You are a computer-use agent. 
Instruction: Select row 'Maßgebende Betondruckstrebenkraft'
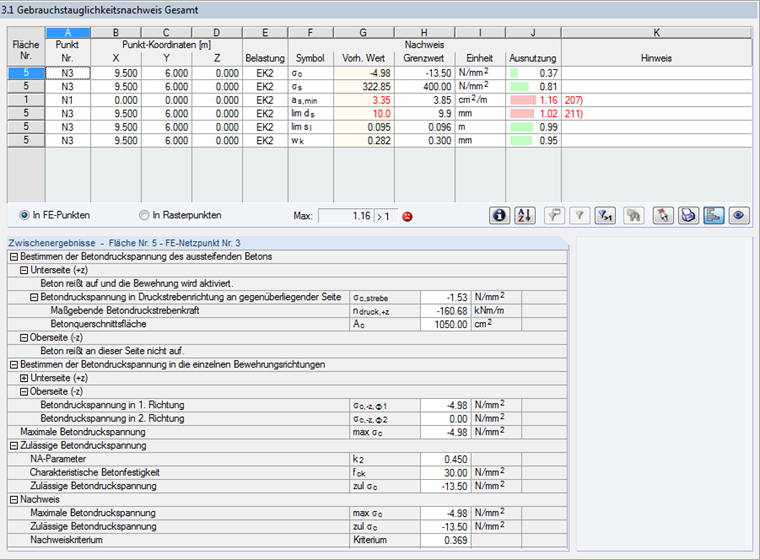(x=287, y=311)
